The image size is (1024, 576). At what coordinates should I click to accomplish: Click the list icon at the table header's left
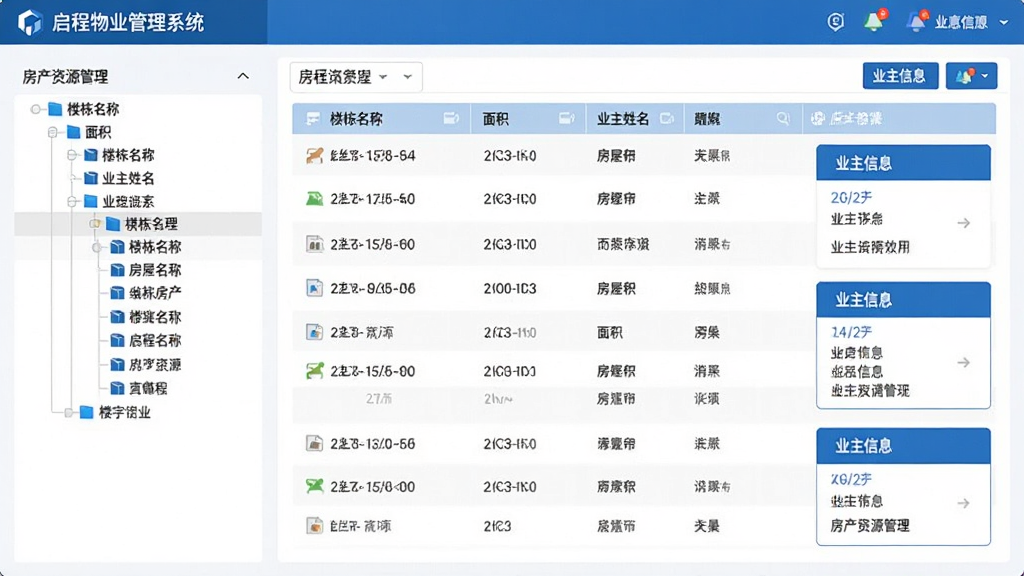[x=313, y=119]
